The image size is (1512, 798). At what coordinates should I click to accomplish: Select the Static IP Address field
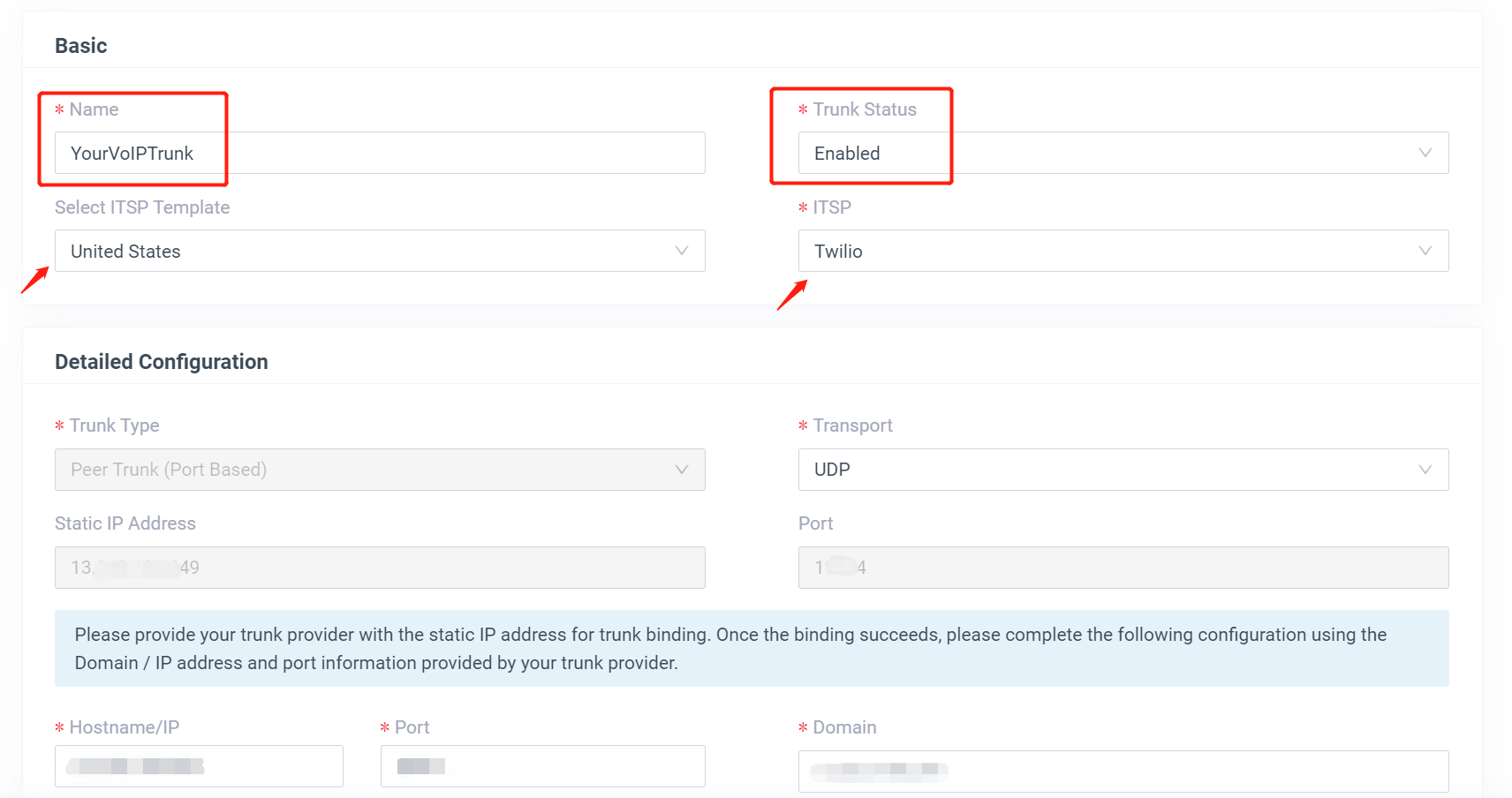[x=380, y=568]
